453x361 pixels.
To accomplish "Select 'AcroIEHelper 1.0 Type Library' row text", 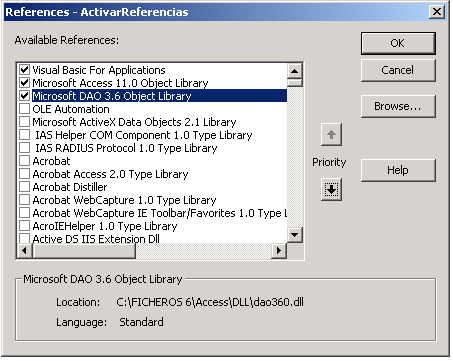I will coord(105,226).
